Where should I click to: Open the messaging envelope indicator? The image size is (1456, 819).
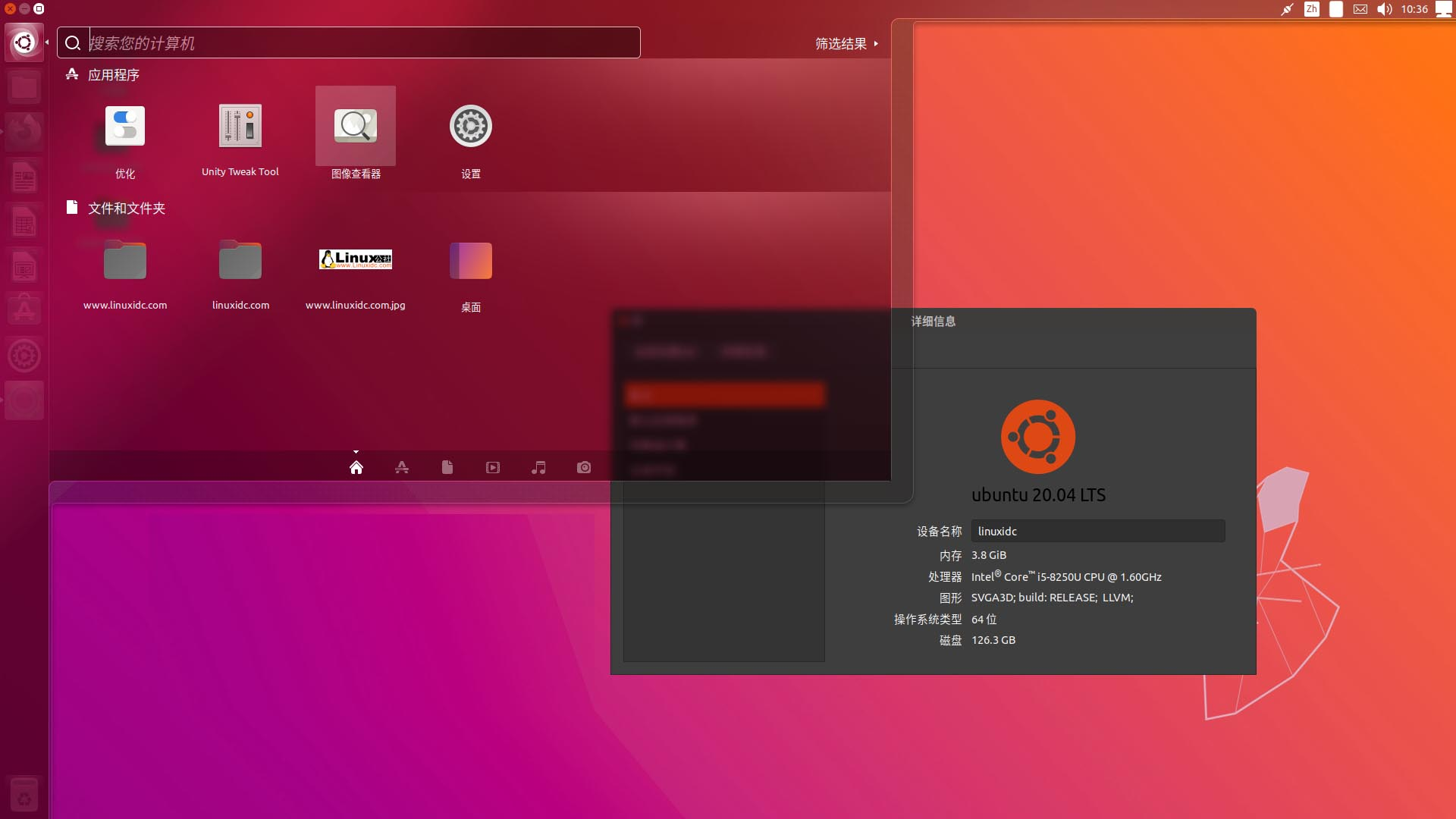click(1361, 9)
